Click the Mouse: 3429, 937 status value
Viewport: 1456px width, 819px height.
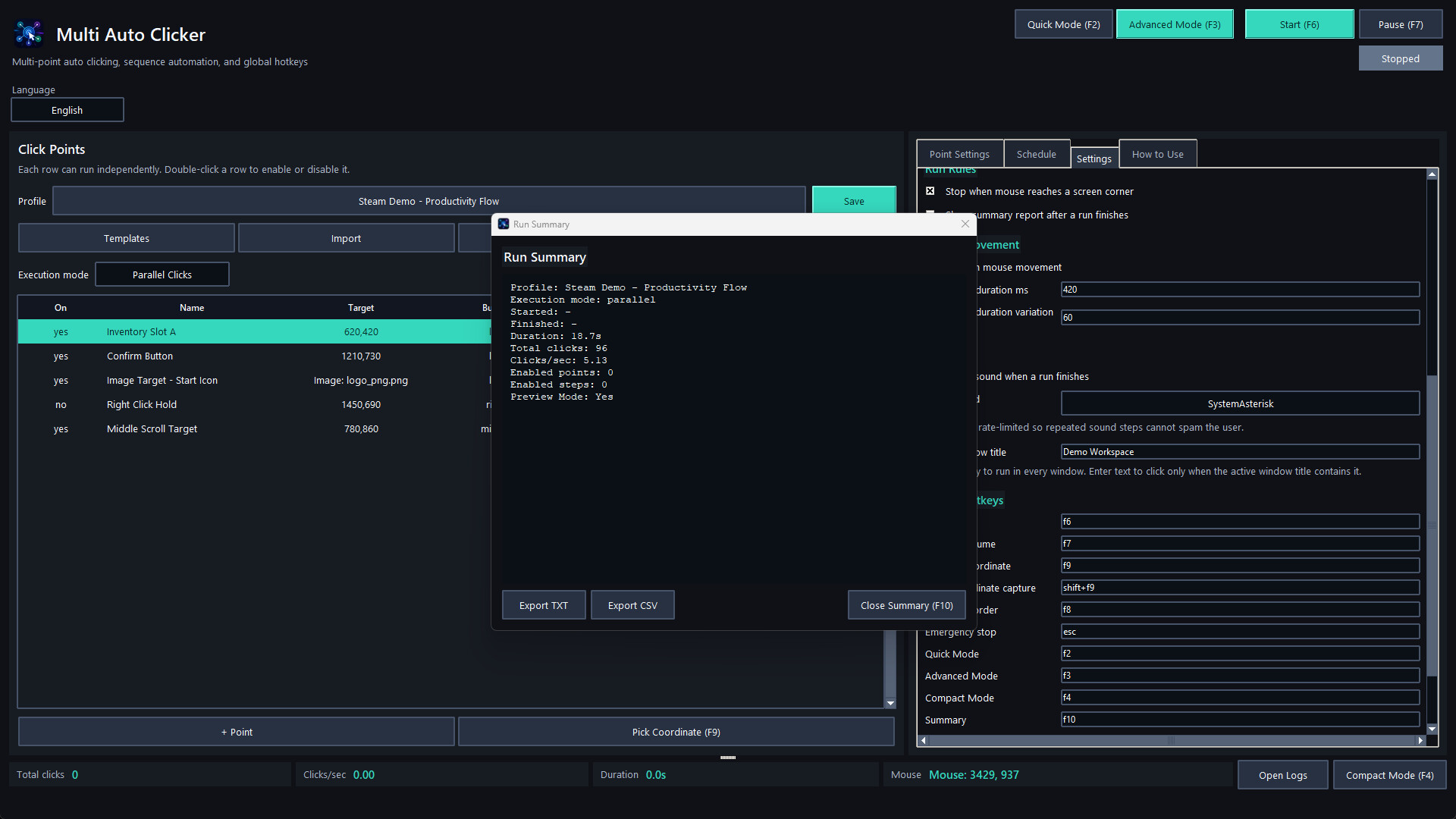[x=974, y=774]
